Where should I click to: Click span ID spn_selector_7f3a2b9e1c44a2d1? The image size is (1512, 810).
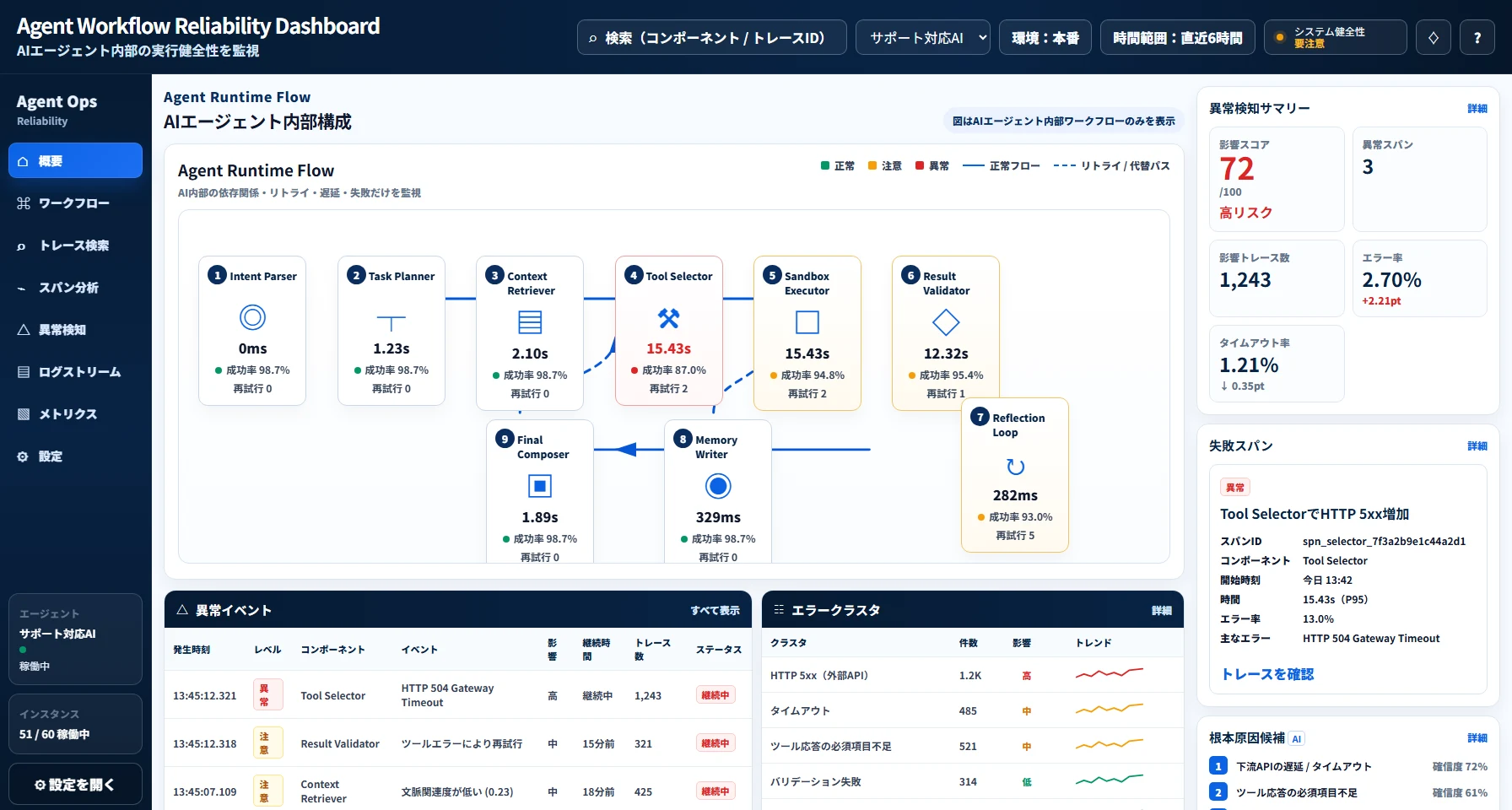coord(1384,542)
